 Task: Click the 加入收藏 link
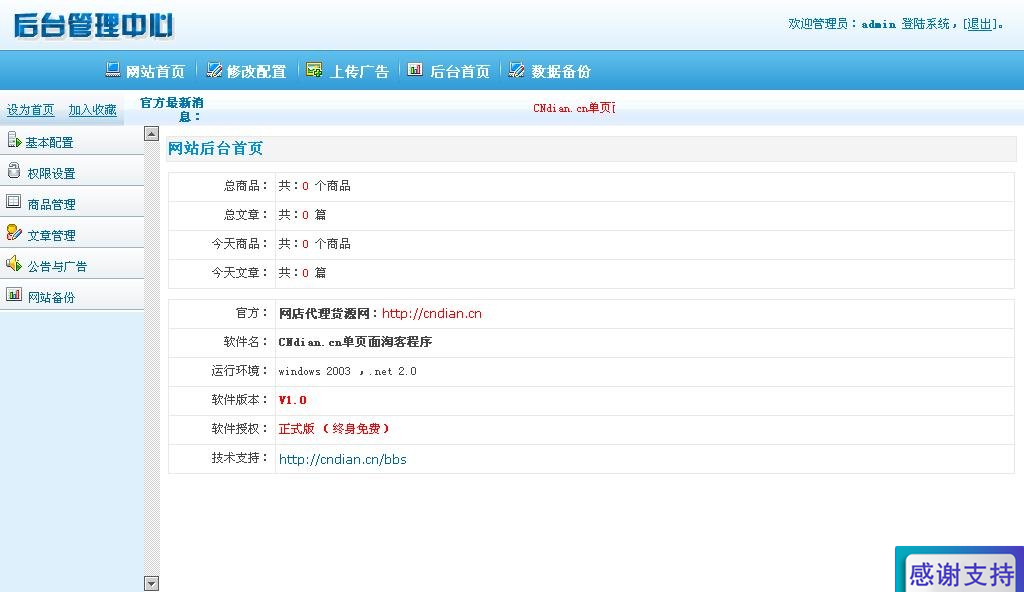[93, 110]
